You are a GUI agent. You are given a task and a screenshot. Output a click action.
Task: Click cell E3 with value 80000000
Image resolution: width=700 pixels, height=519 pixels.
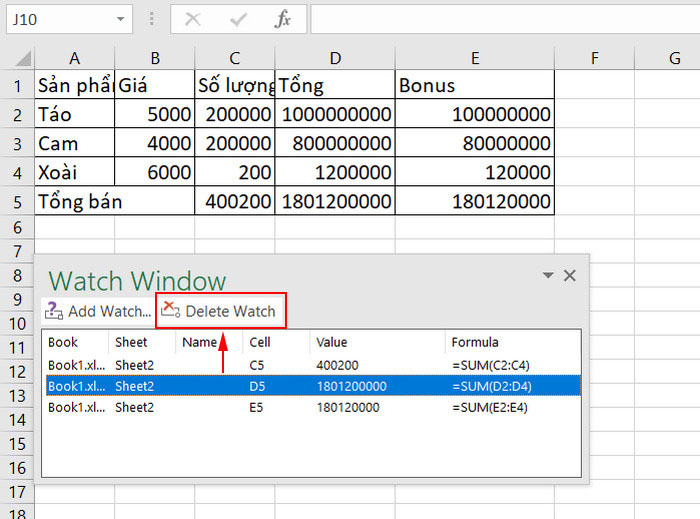[475, 143]
